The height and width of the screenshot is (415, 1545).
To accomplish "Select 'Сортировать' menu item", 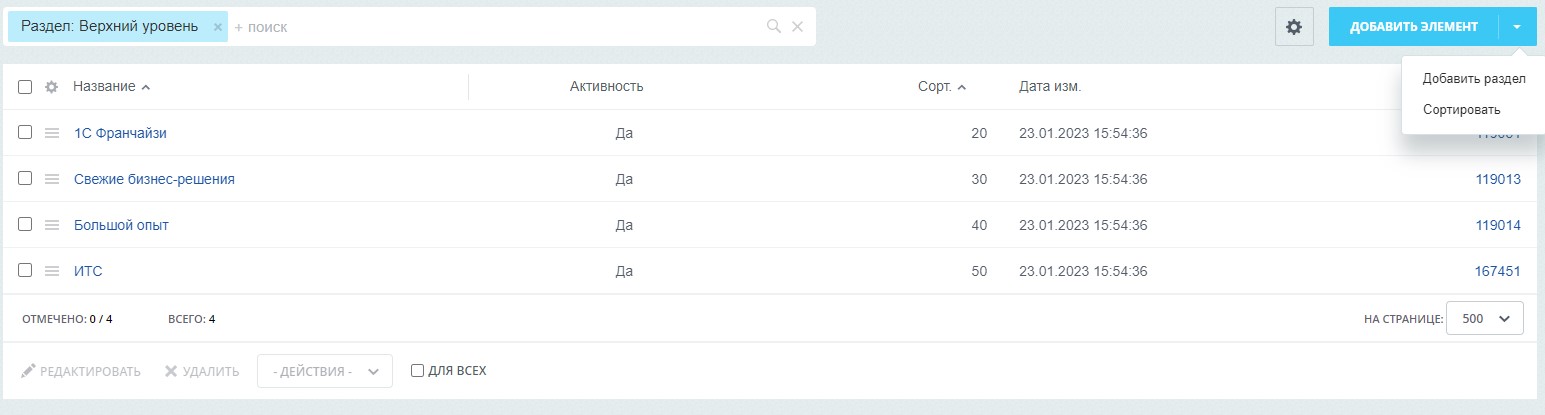I will pos(1461,109).
